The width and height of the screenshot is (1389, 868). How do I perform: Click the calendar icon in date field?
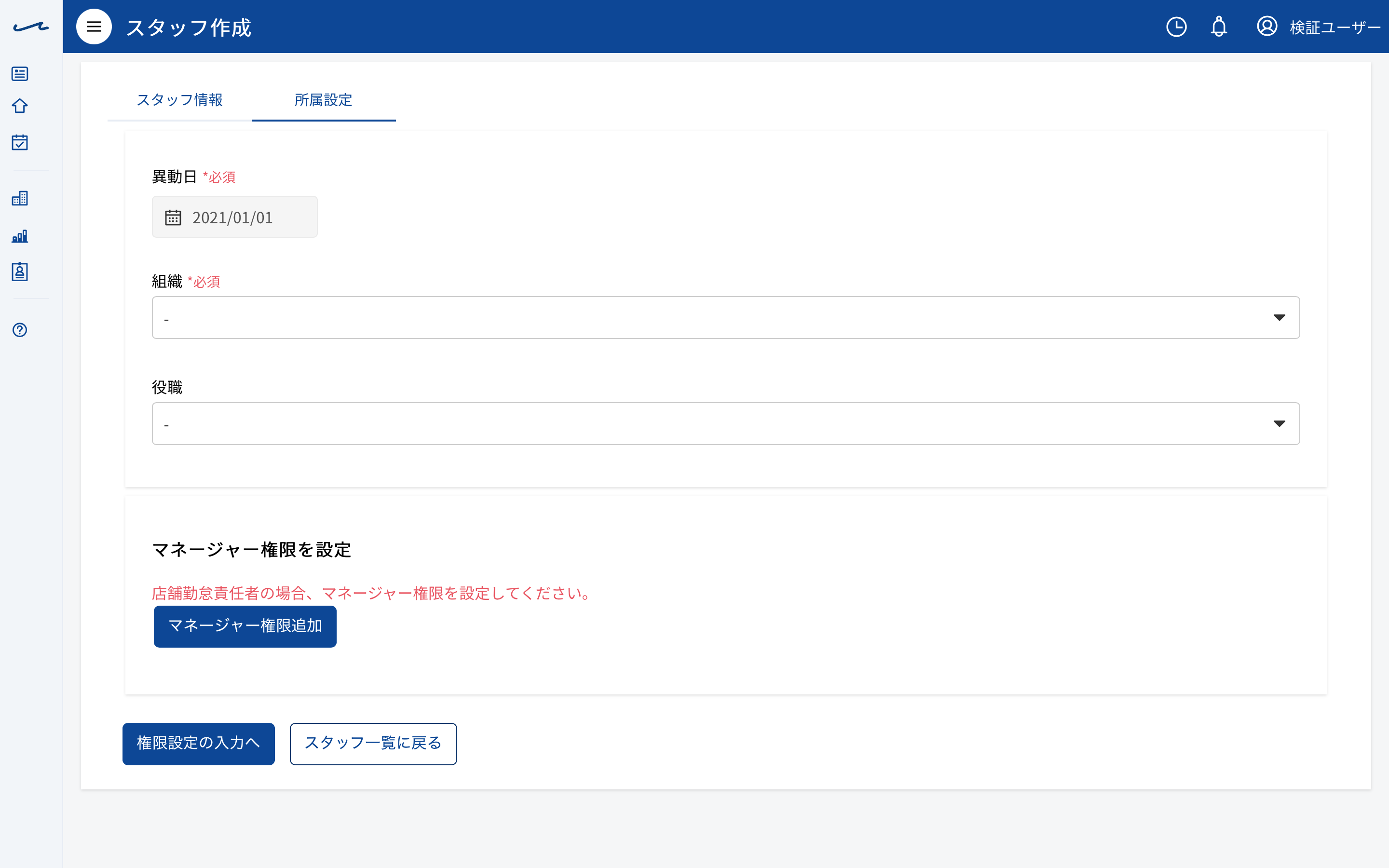(173, 217)
